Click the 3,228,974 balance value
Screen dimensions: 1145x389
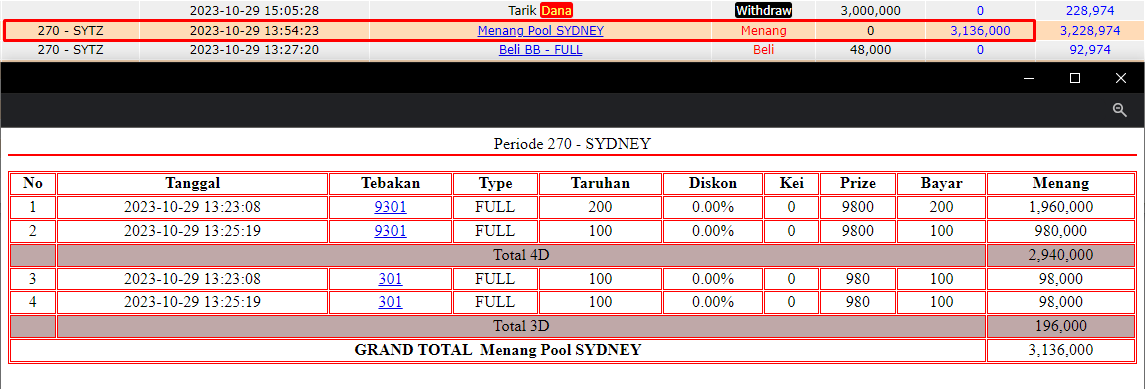coord(1090,31)
